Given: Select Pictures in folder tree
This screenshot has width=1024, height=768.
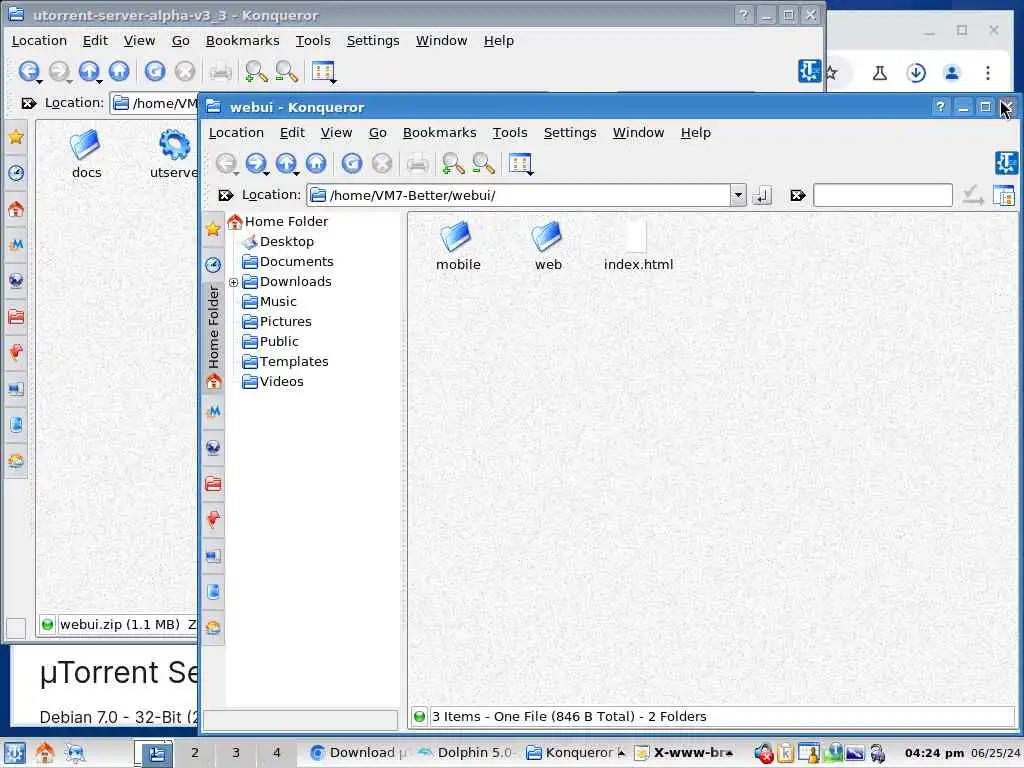Looking at the screenshot, I should (277, 321).
